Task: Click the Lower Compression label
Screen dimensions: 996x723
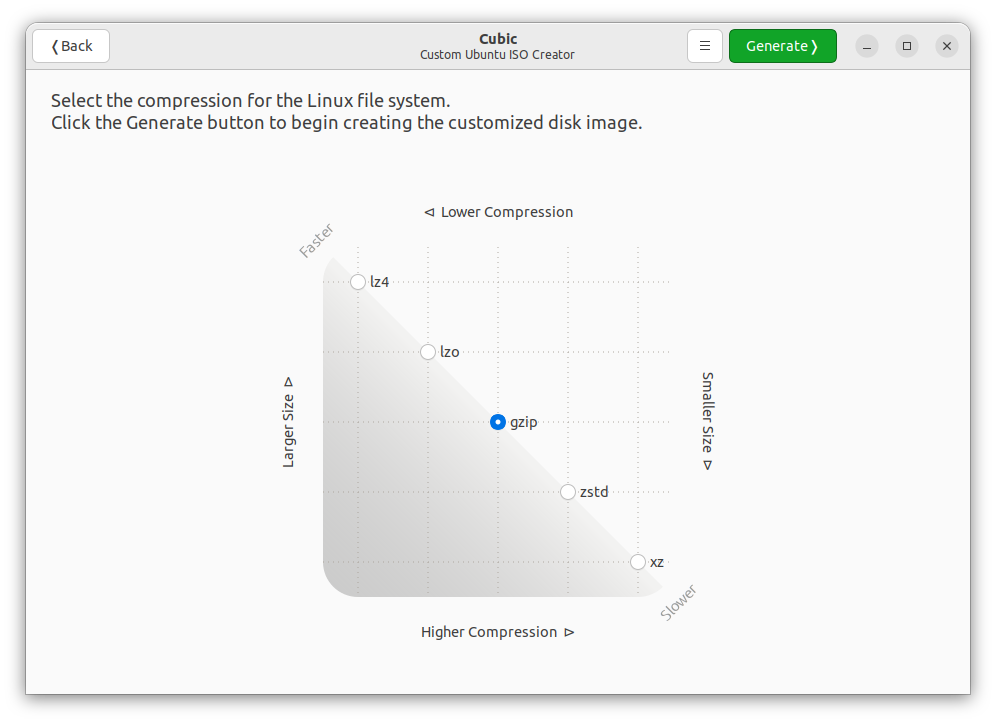Action: 498,212
